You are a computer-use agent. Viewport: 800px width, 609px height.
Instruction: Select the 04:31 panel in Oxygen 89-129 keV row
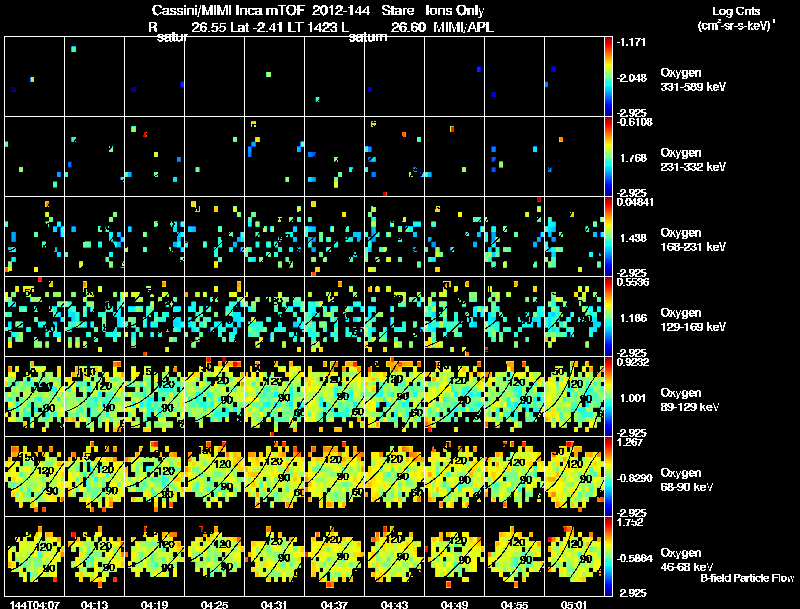pos(274,396)
